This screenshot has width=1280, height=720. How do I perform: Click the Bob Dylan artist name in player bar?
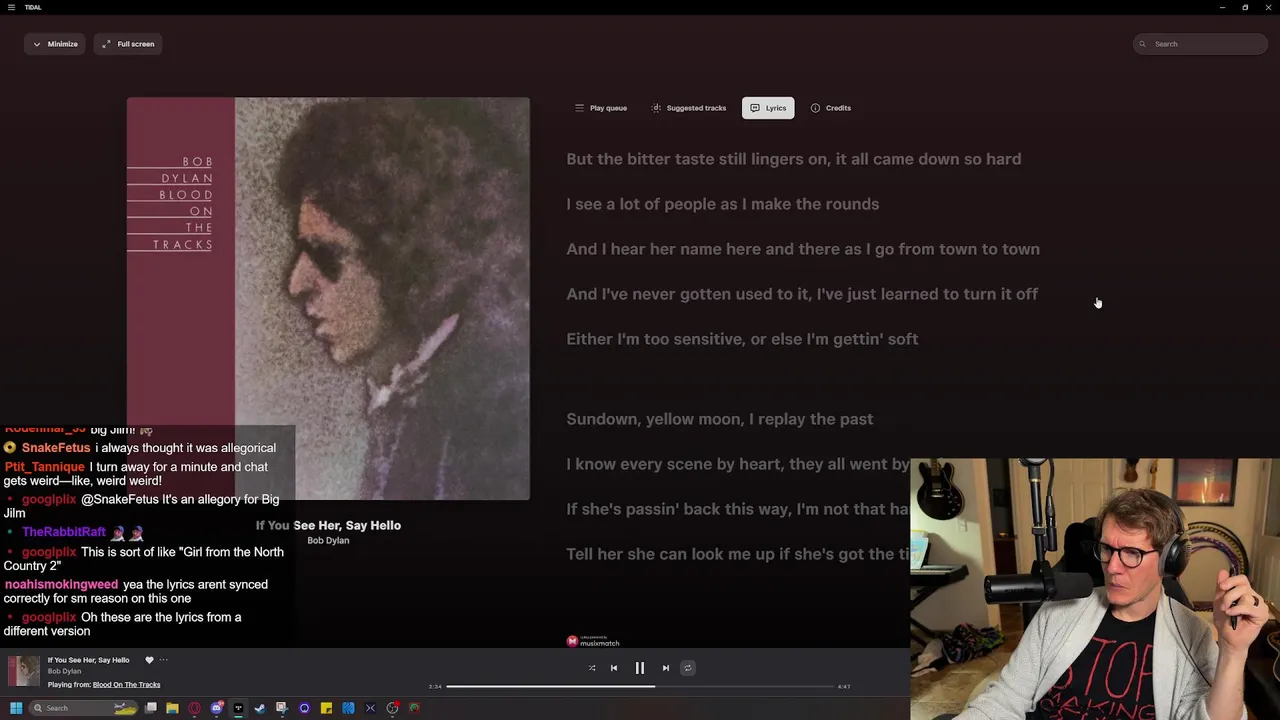(x=64, y=671)
